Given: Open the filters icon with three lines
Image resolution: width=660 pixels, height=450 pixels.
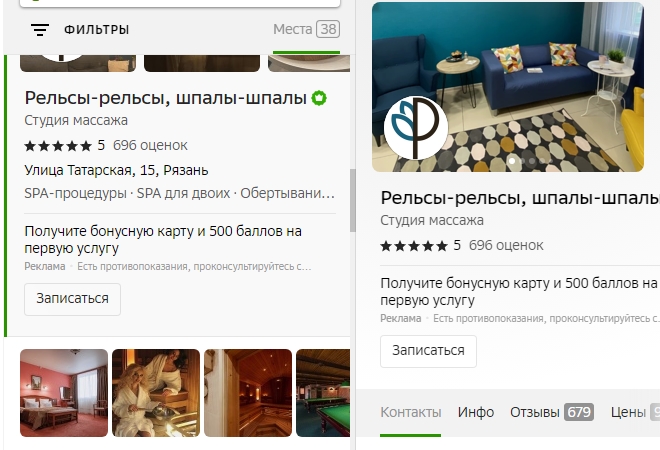Looking at the screenshot, I should click(x=40, y=29).
